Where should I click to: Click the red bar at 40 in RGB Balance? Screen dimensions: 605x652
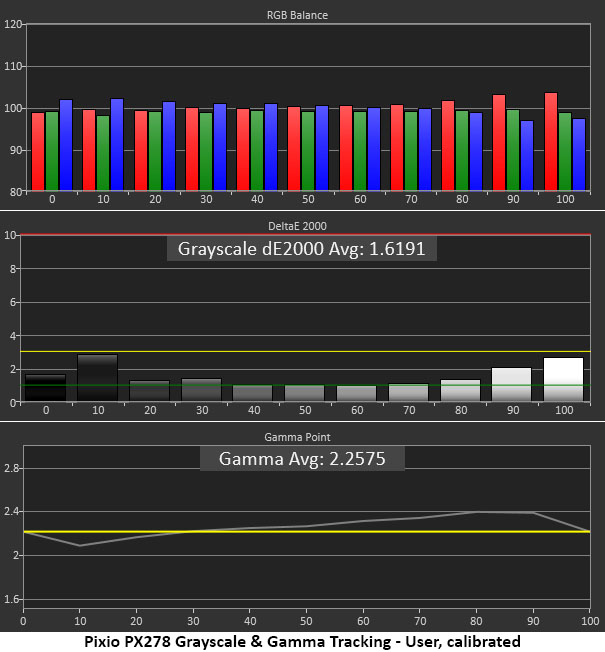pos(243,150)
